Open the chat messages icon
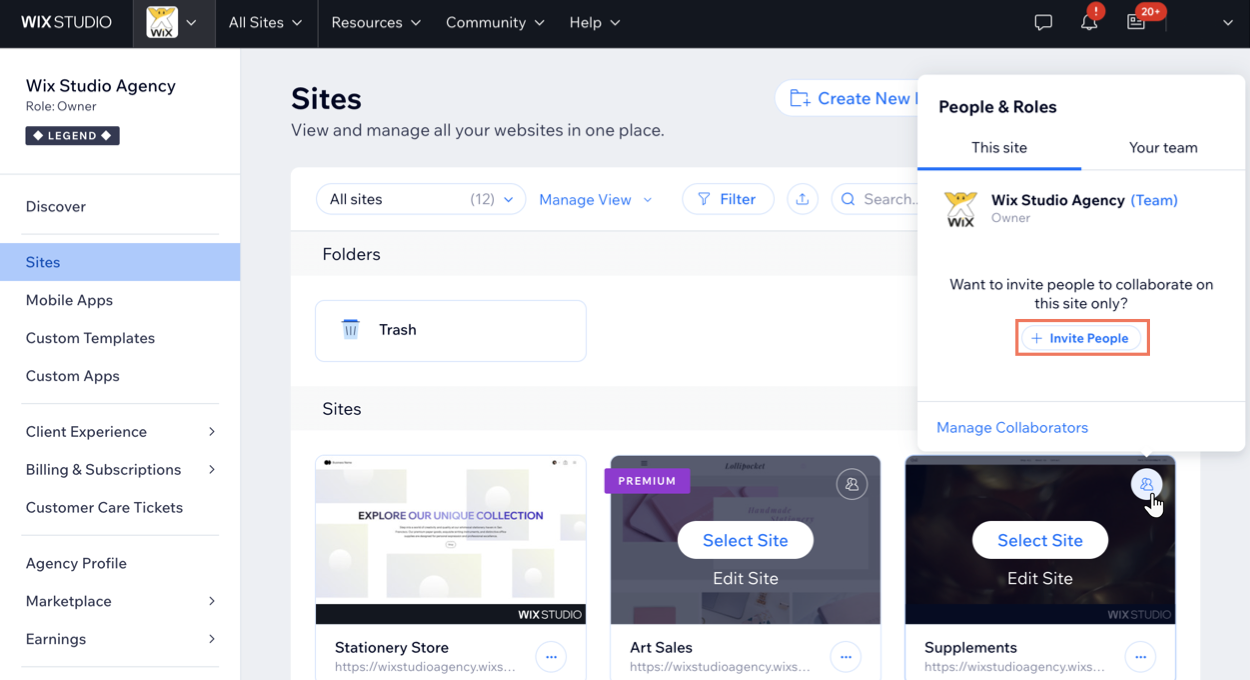This screenshot has height=680, width=1250. pos(1043,22)
